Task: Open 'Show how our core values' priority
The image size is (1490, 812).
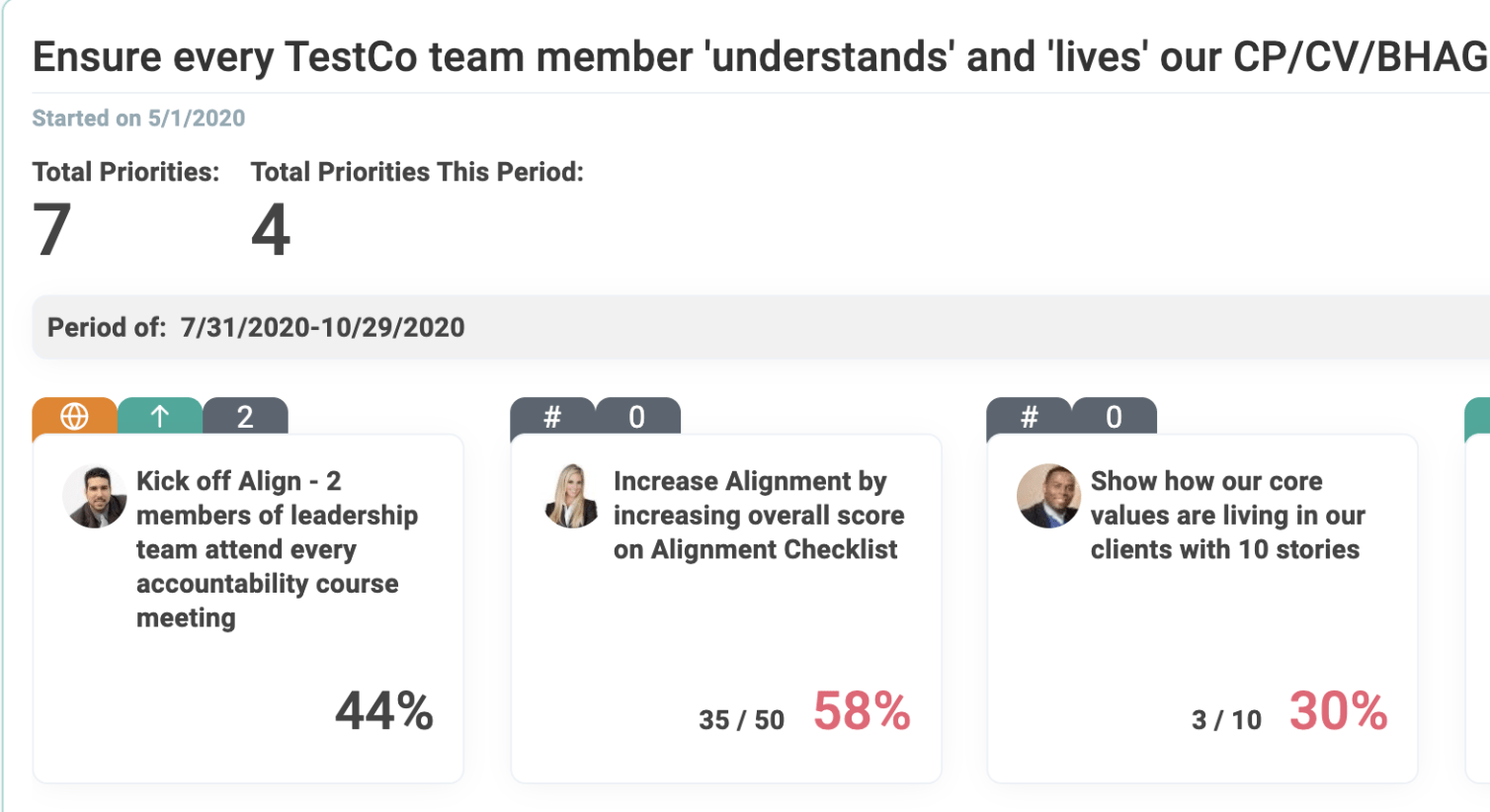Action: tap(1226, 515)
